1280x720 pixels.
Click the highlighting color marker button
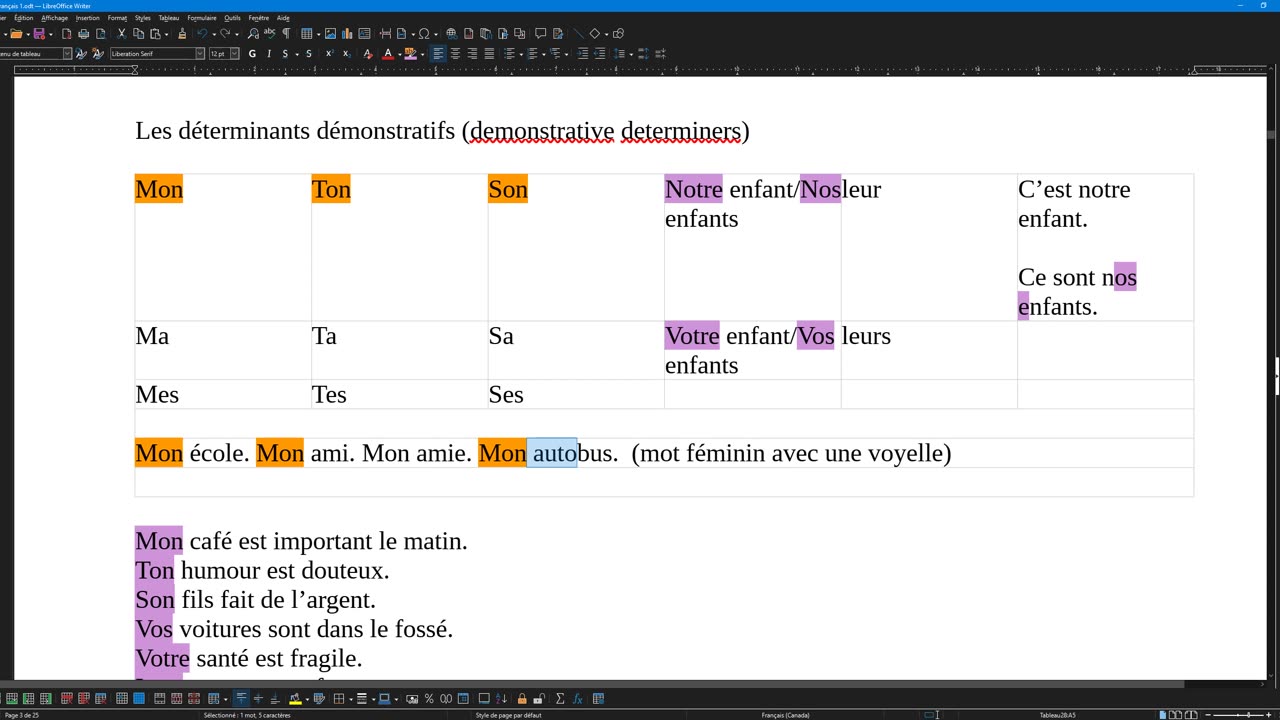[x=410, y=54]
